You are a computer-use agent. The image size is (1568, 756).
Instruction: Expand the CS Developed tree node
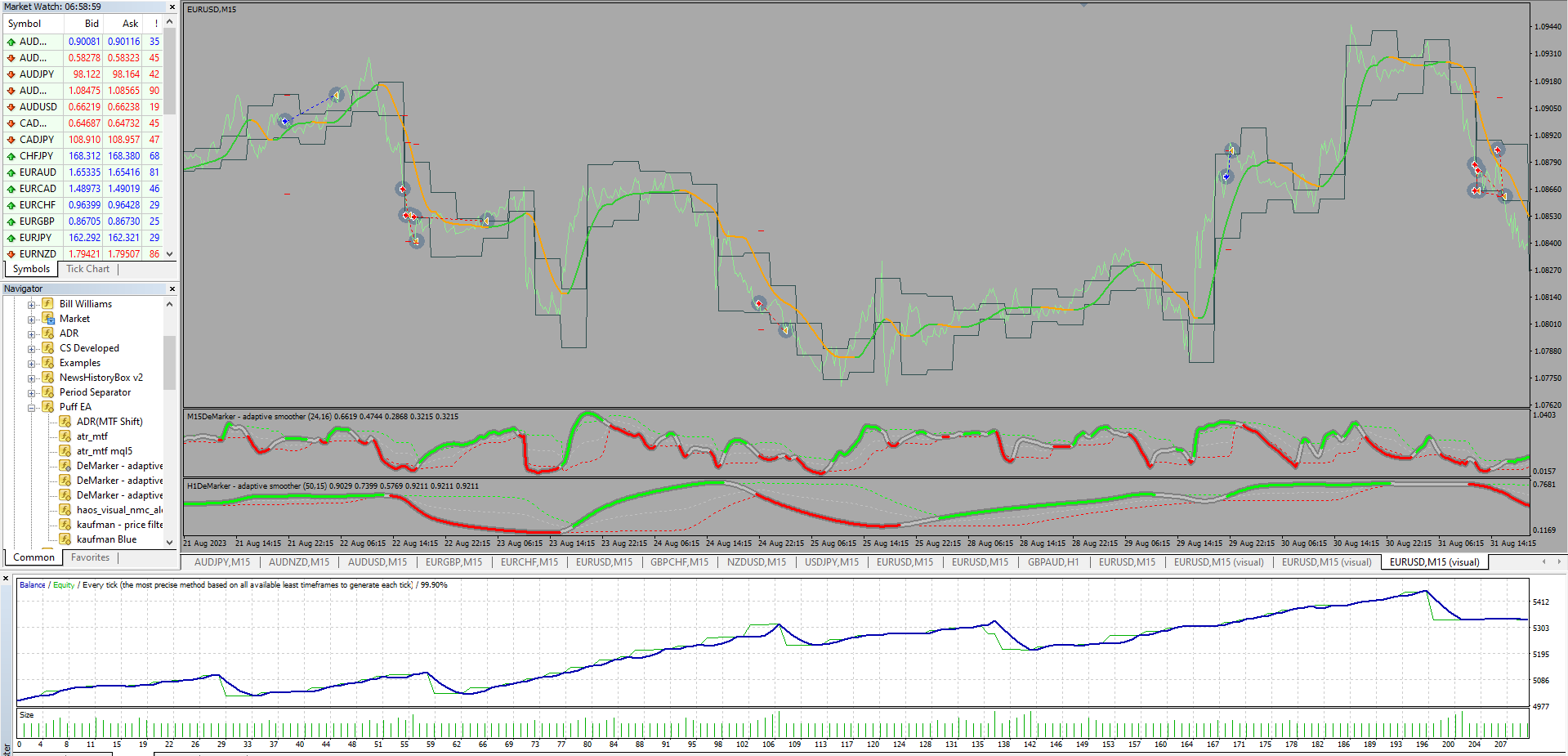pos(31,349)
